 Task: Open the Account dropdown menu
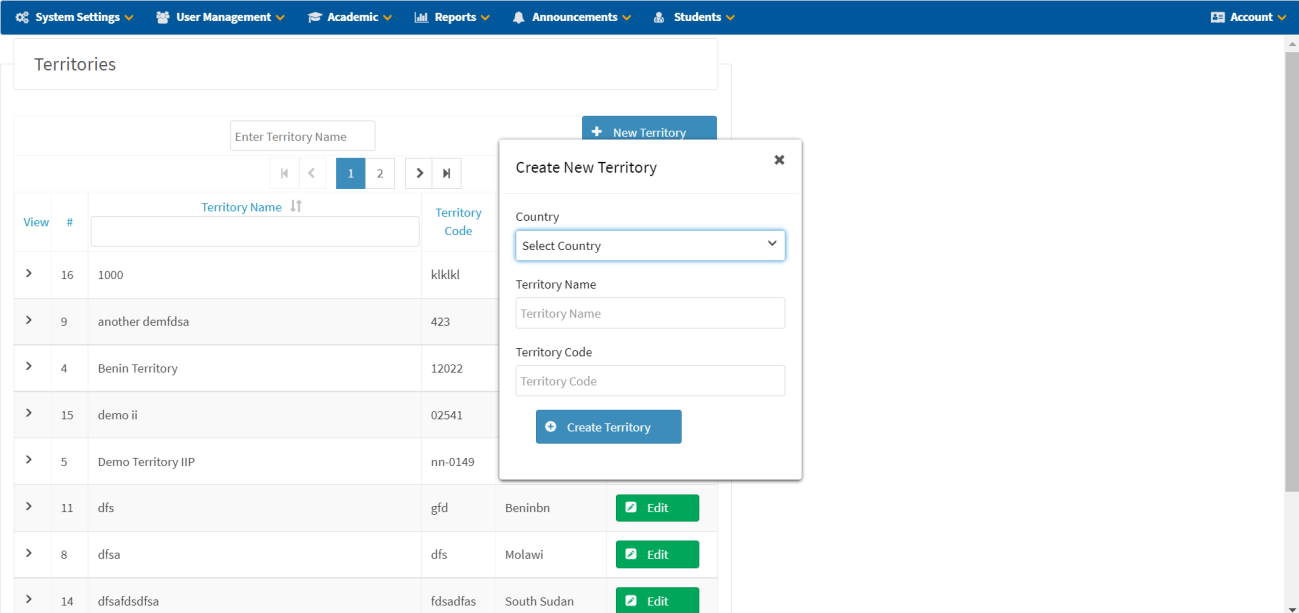click(x=1248, y=17)
